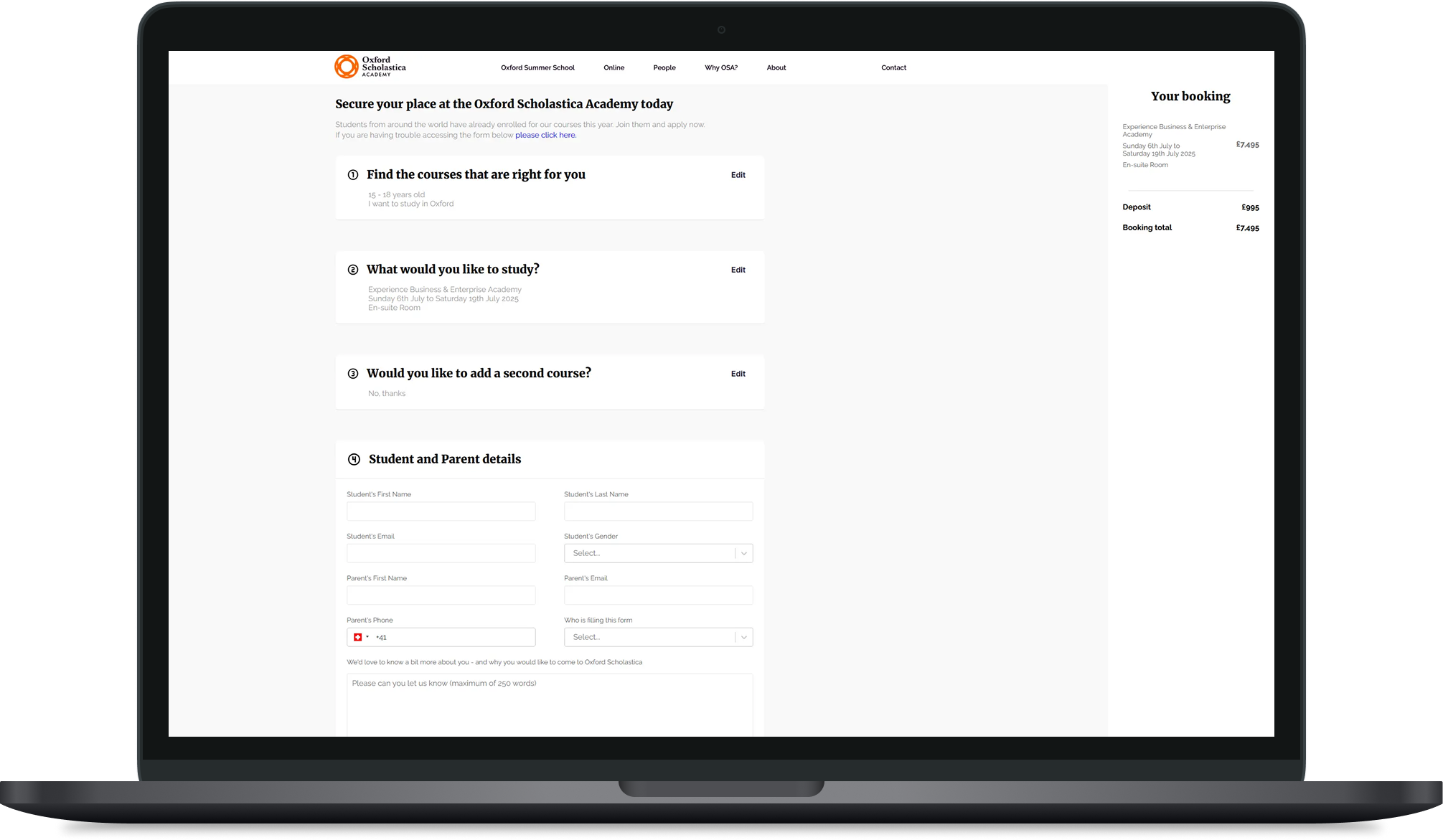Image resolution: width=1443 pixels, height=840 pixels.
Task: Edit the second course section
Action: (x=738, y=374)
